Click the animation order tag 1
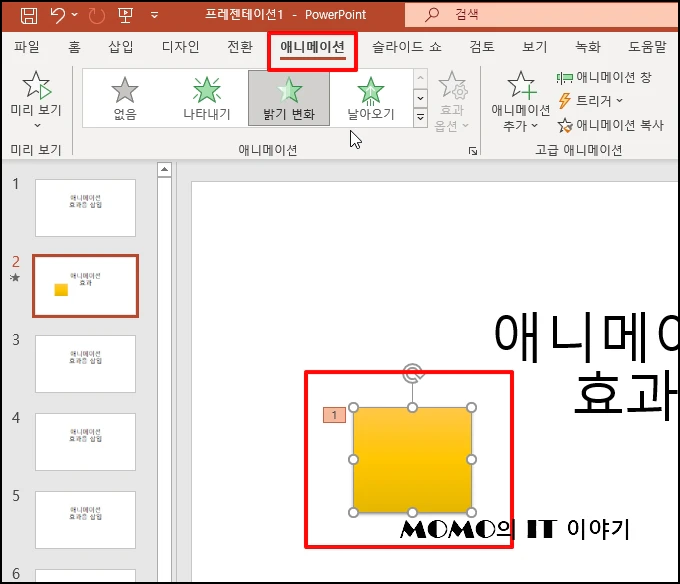This screenshot has height=584, width=680. 334,415
